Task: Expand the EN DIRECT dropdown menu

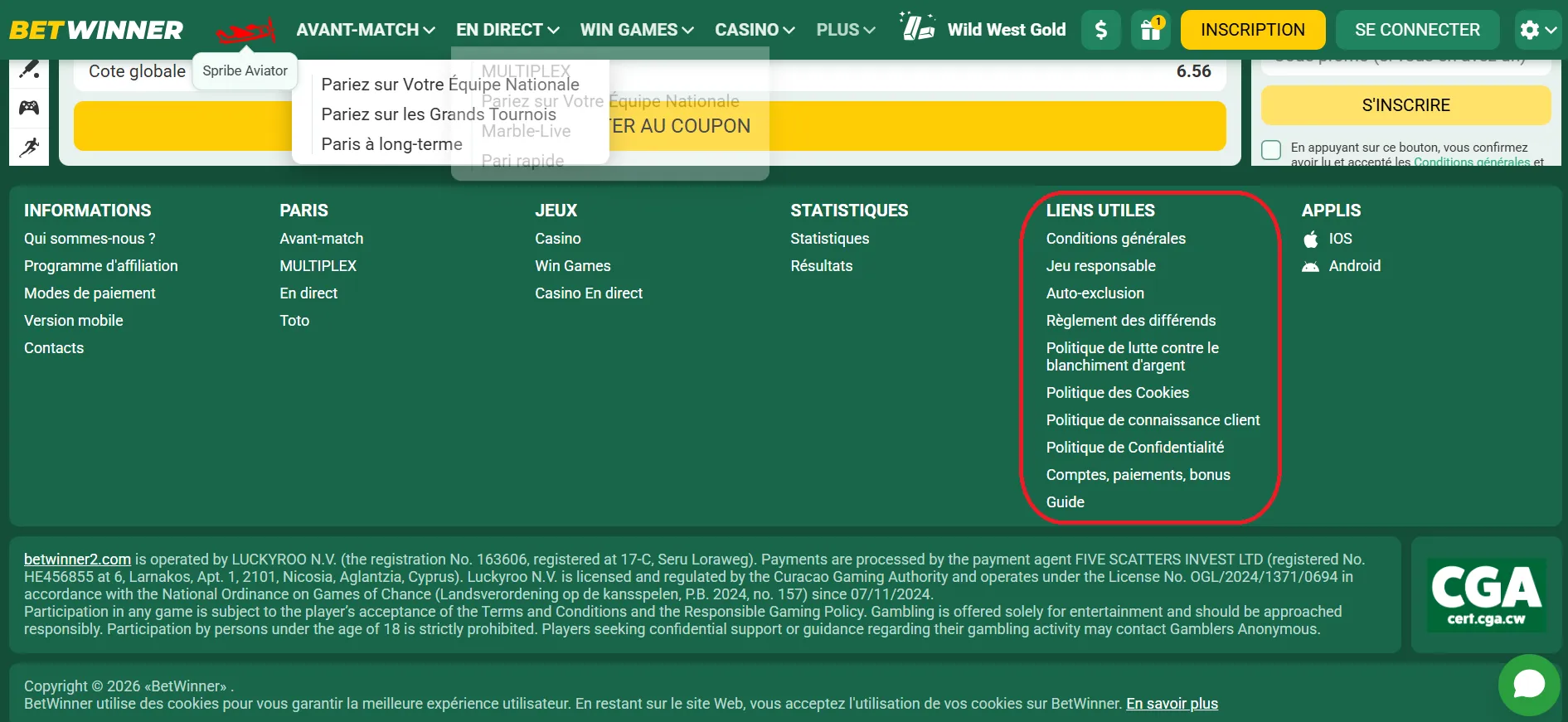Action: (x=507, y=30)
